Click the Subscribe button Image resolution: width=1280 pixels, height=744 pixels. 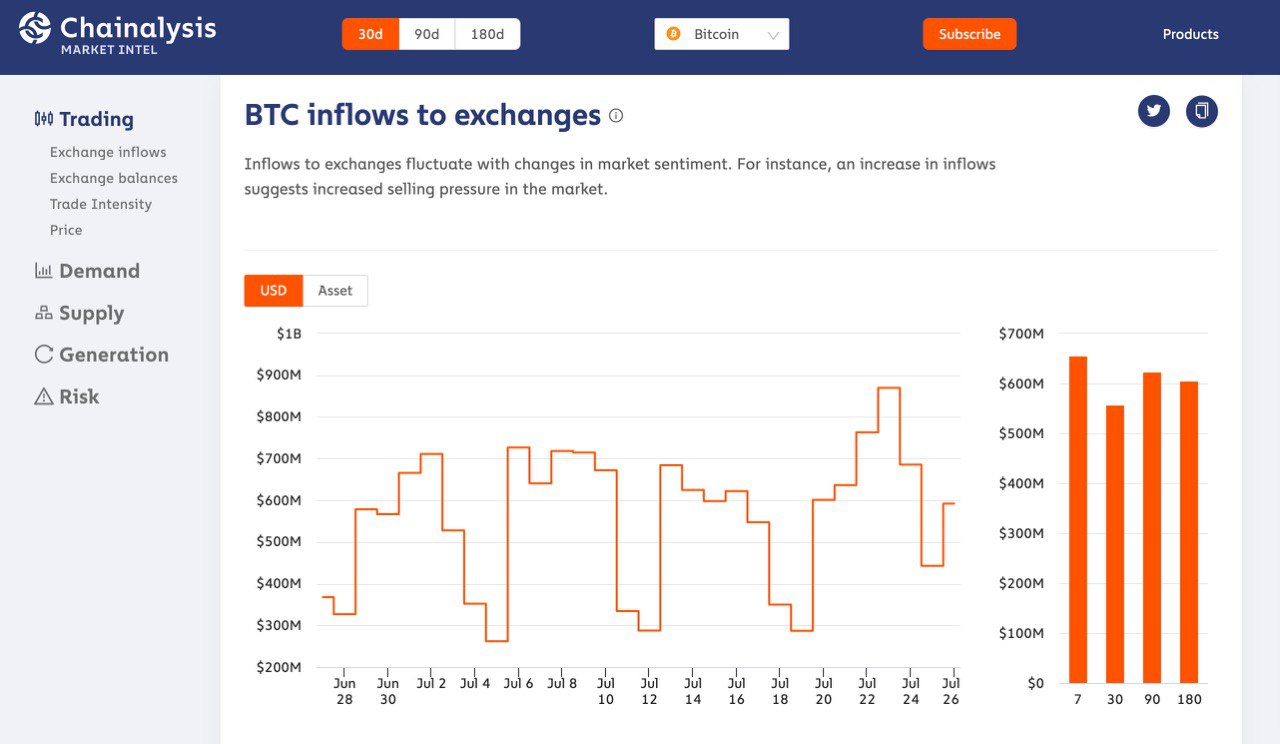tap(969, 34)
